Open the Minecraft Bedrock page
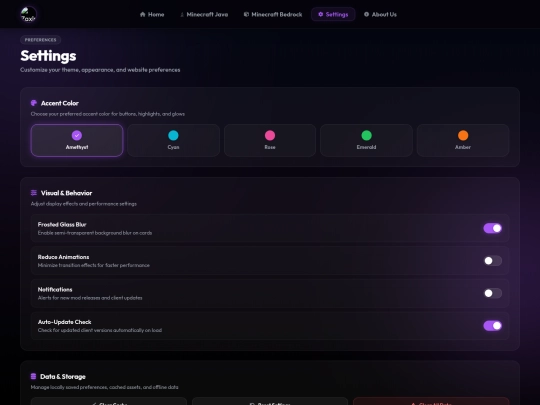Screen dimensions: 540x405 click(x=273, y=14)
